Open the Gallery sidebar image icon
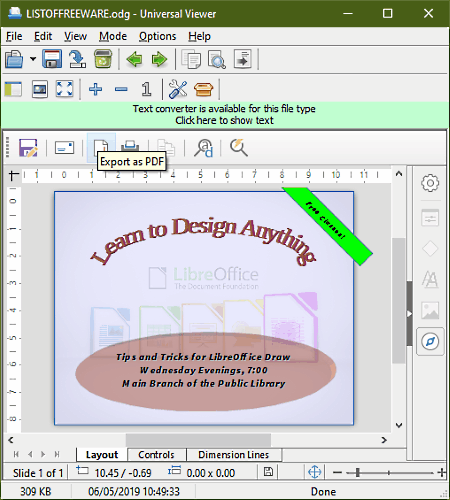Image resolution: width=450 pixels, height=500 pixels. tap(430, 310)
